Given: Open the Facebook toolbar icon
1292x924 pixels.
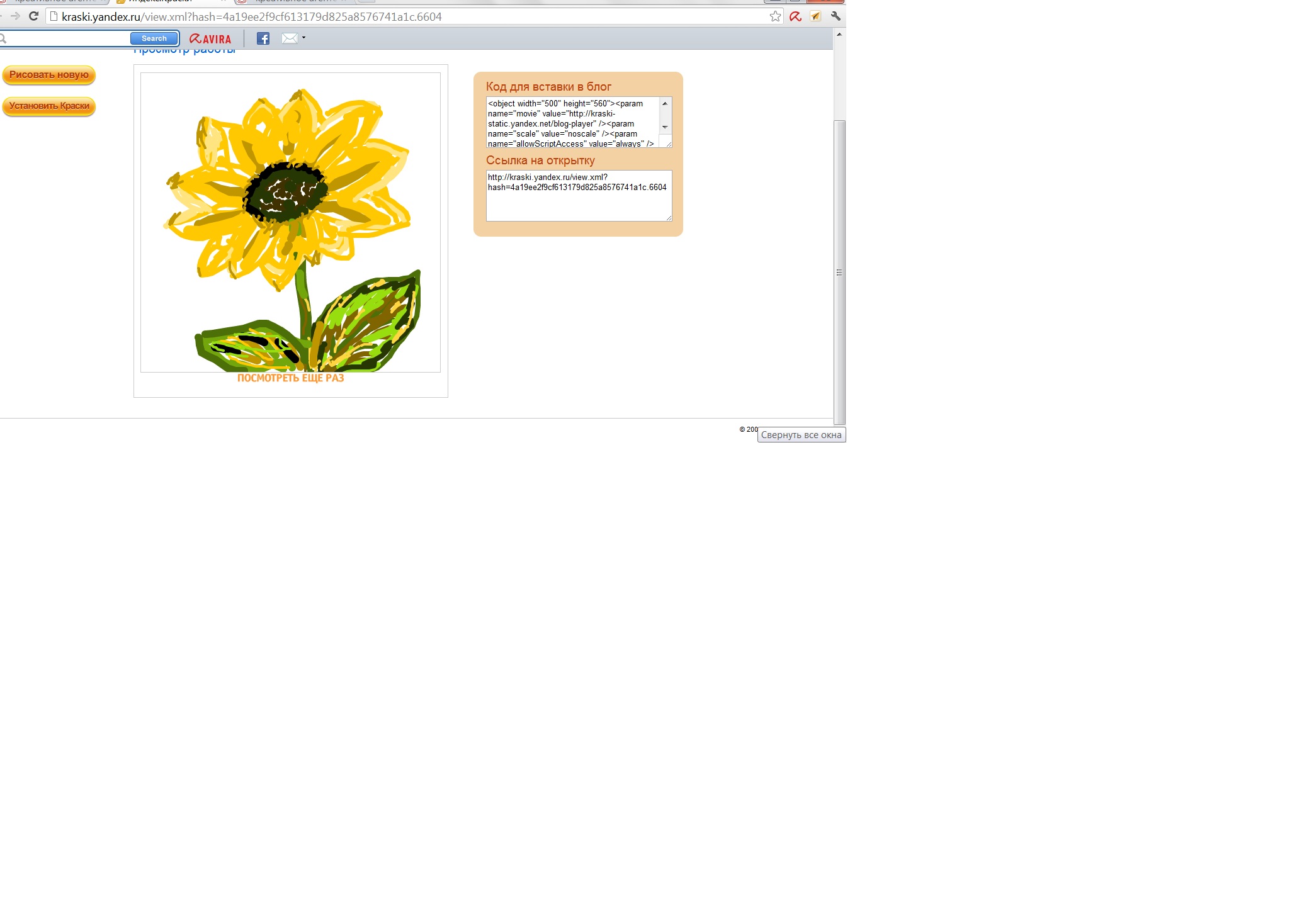Looking at the screenshot, I should (263, 38).
